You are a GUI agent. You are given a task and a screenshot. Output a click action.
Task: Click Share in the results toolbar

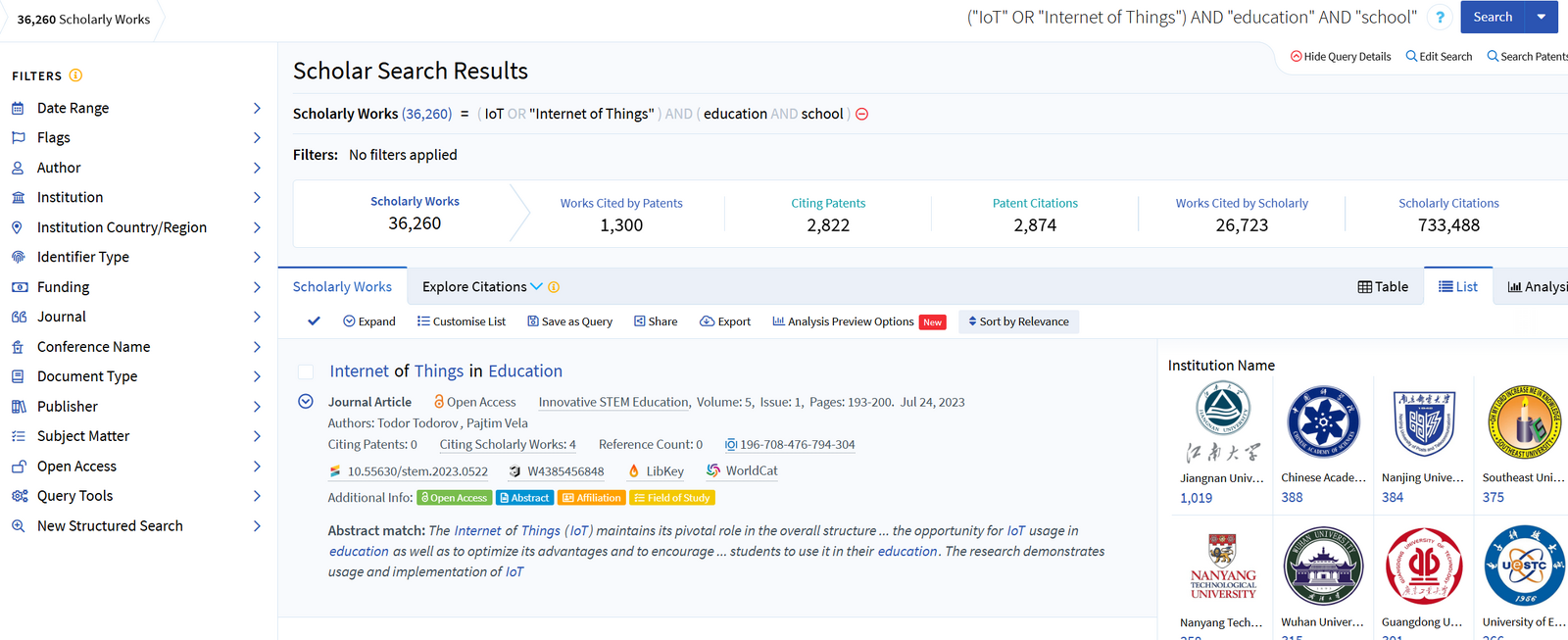click(x=656, y=321)
